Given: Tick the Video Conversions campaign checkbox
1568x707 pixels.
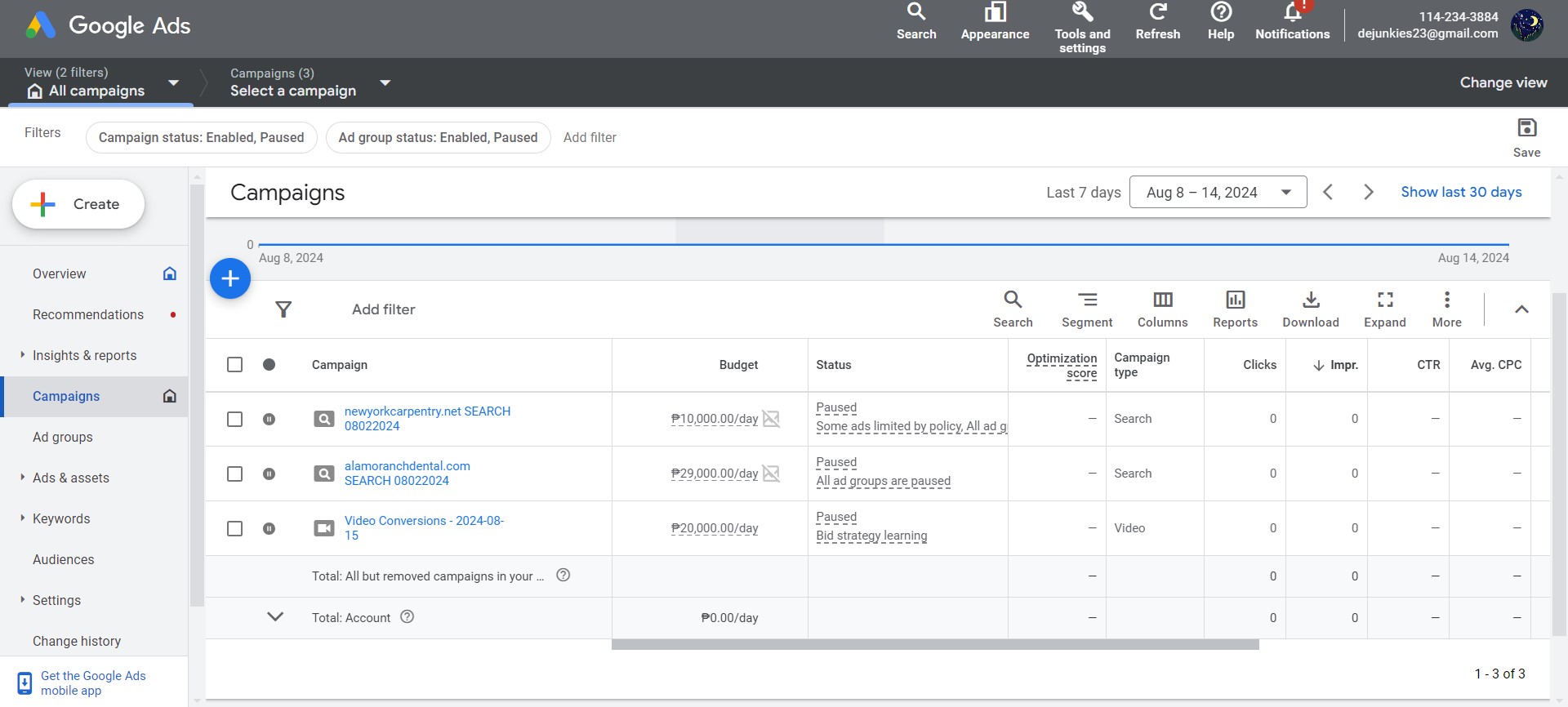Looking at the screenshot, I should click(x=235, y=528).
